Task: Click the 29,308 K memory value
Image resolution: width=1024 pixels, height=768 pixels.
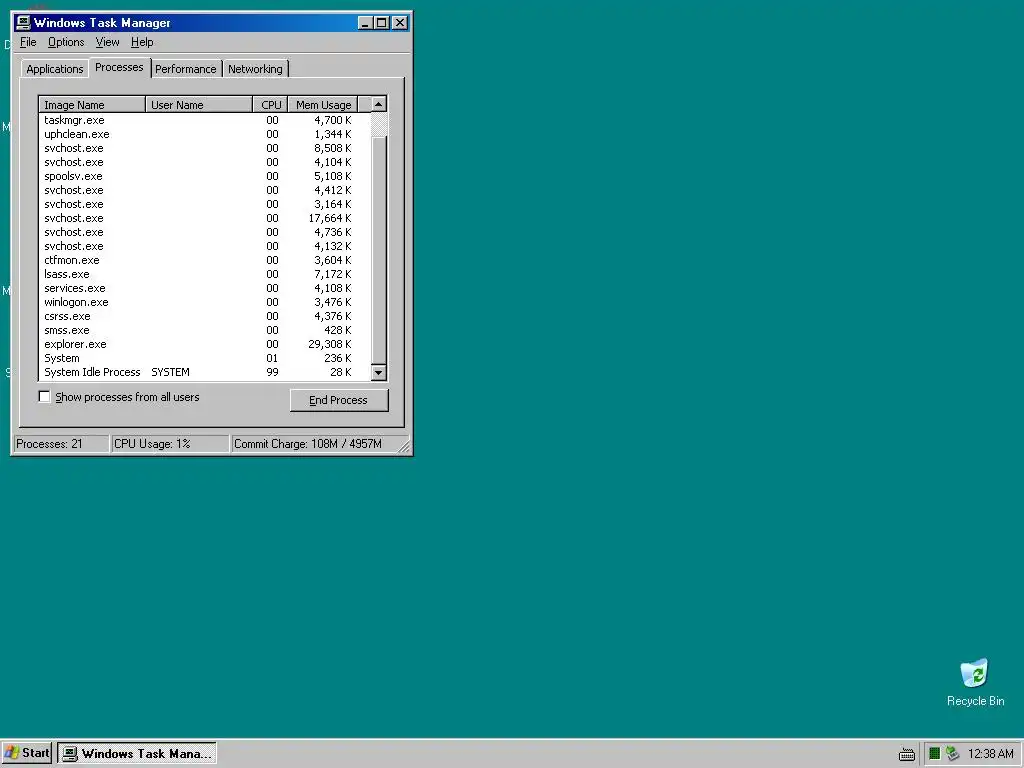Action: (330, 344)
